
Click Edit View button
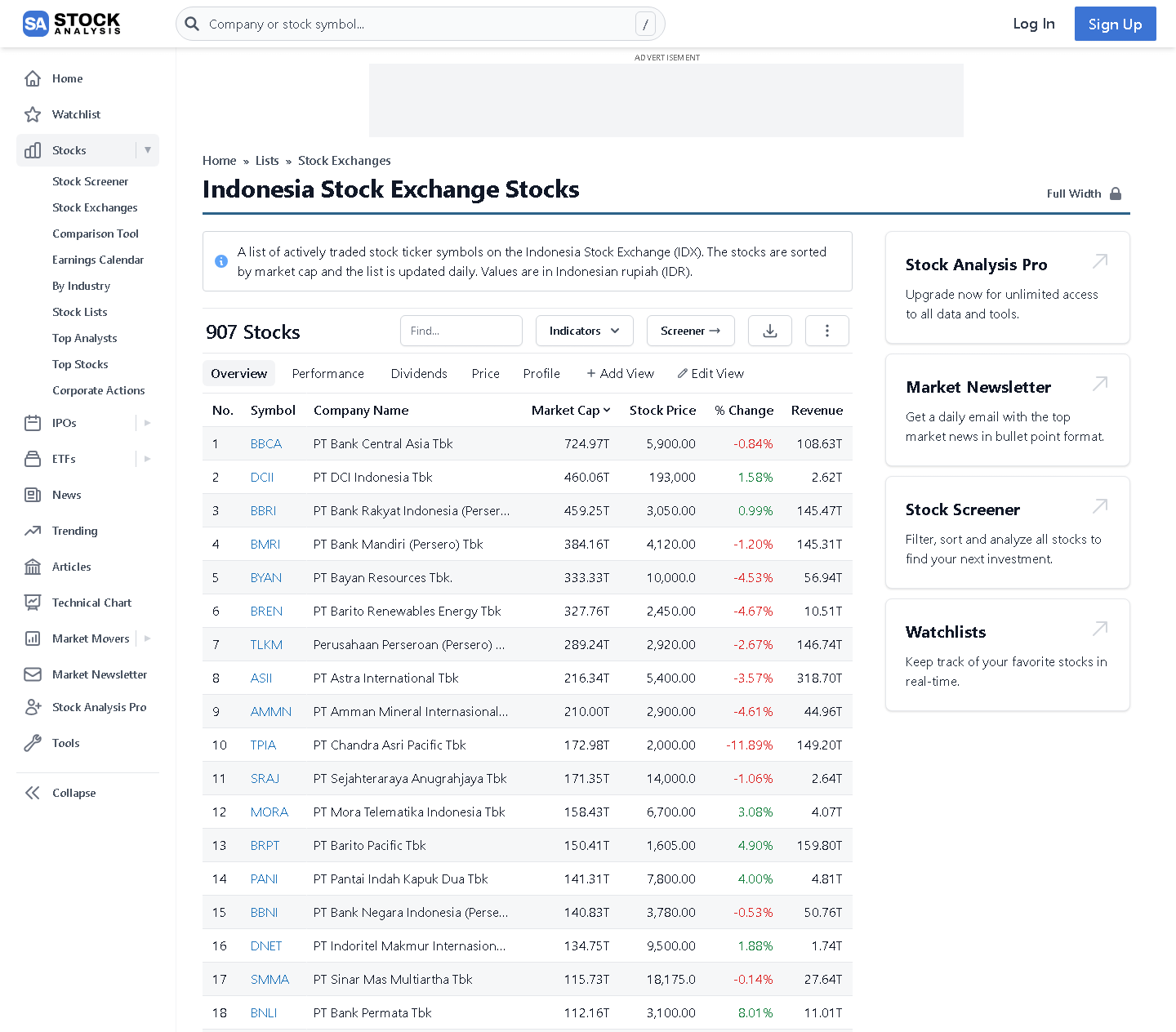(710, 373)
